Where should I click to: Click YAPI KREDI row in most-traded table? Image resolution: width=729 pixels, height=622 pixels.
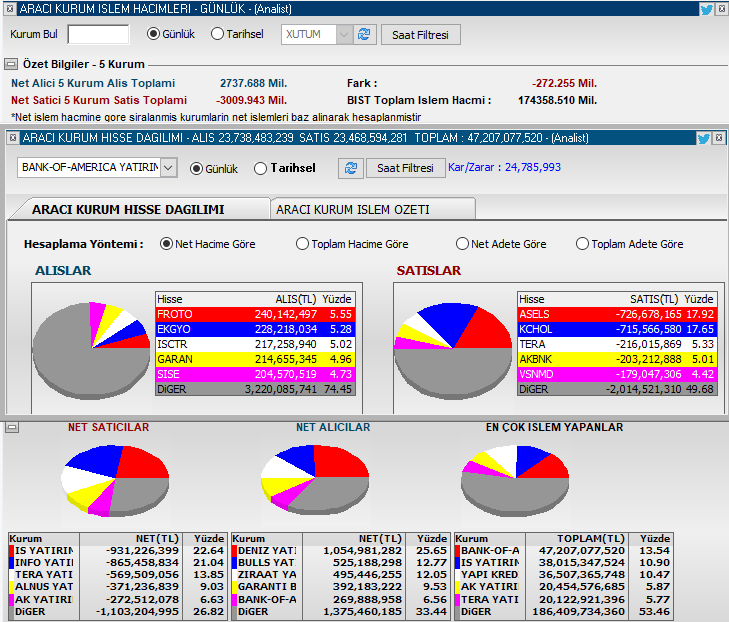coord(563,575)
